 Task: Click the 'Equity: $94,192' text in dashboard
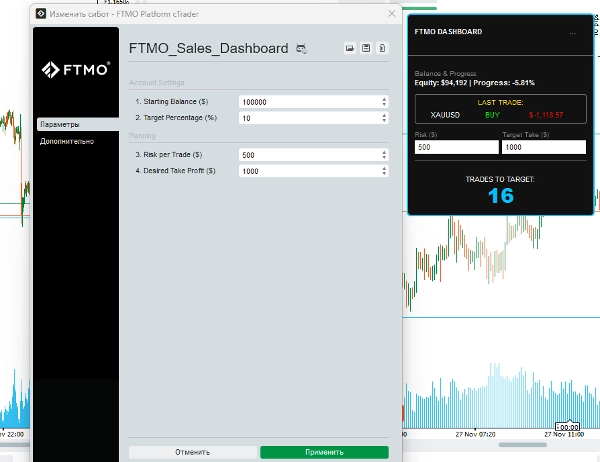pos(440,83)
